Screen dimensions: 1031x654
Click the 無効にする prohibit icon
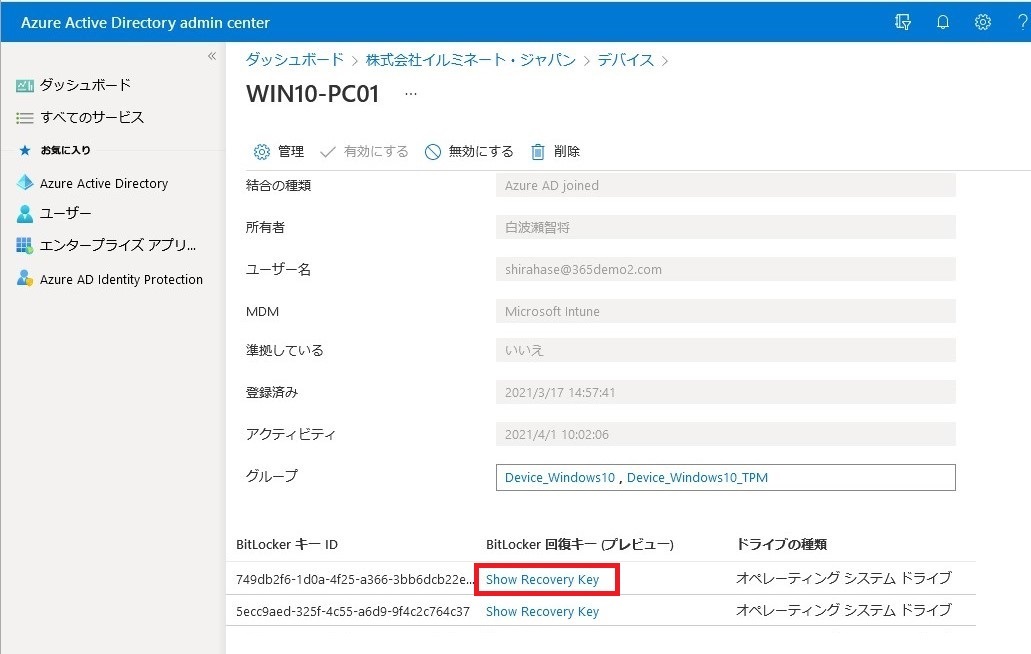click(433, 152)
